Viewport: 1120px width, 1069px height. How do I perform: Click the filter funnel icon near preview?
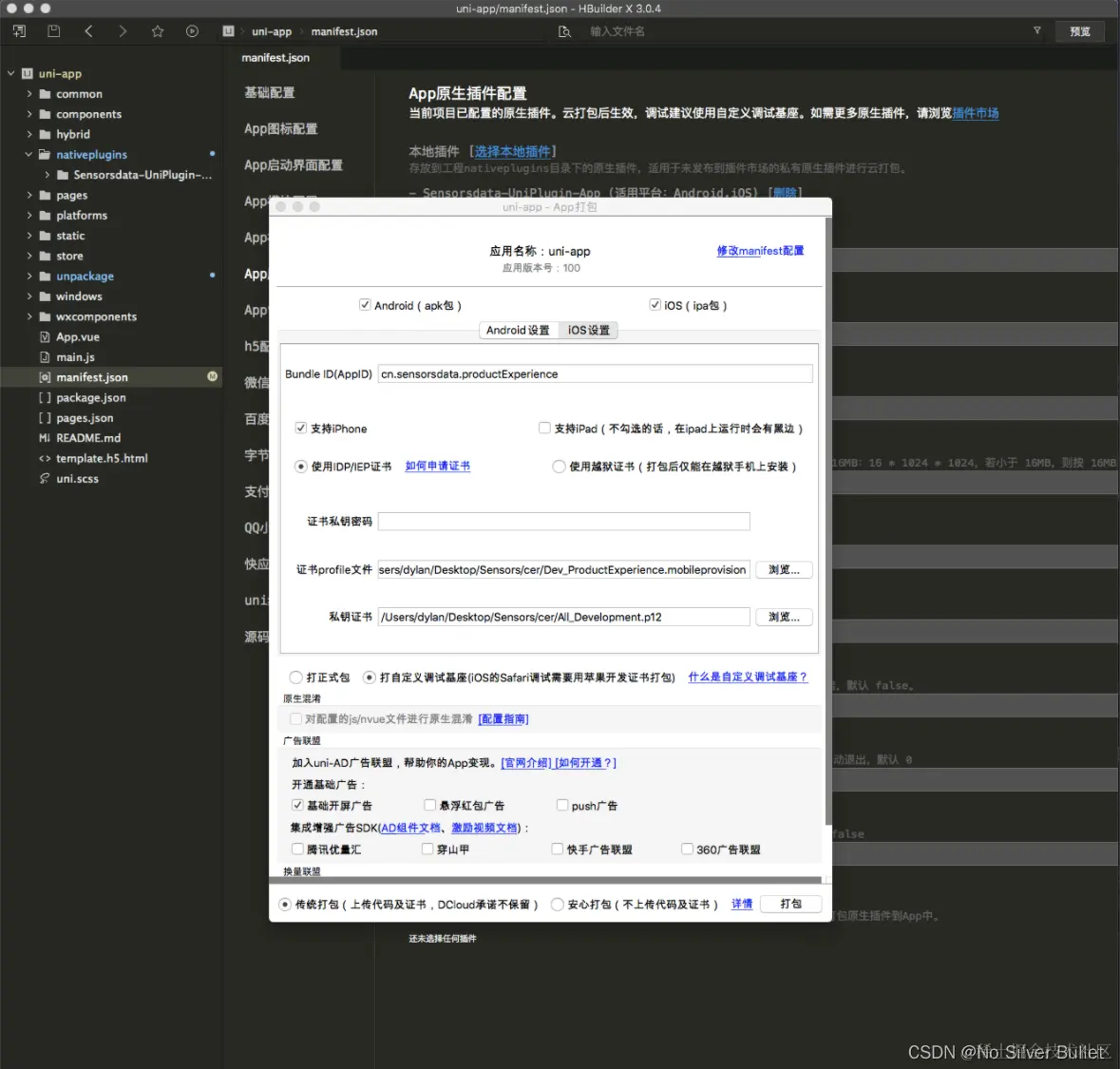tap(1037, 30)
